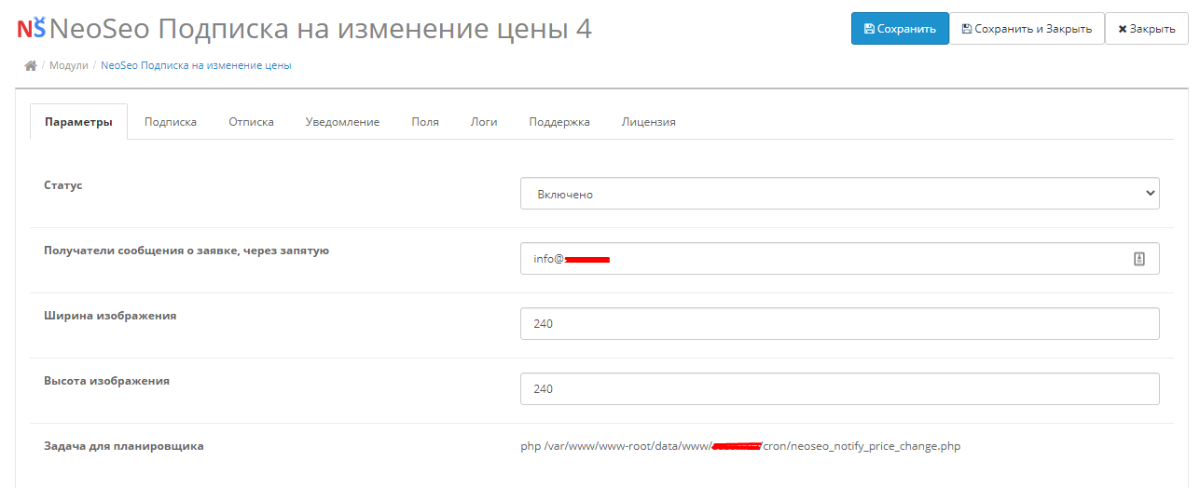Viewport: 1200px width, 488px height.
Task: Click the NeoSeo NS logo icon
Action: point(31,29)
